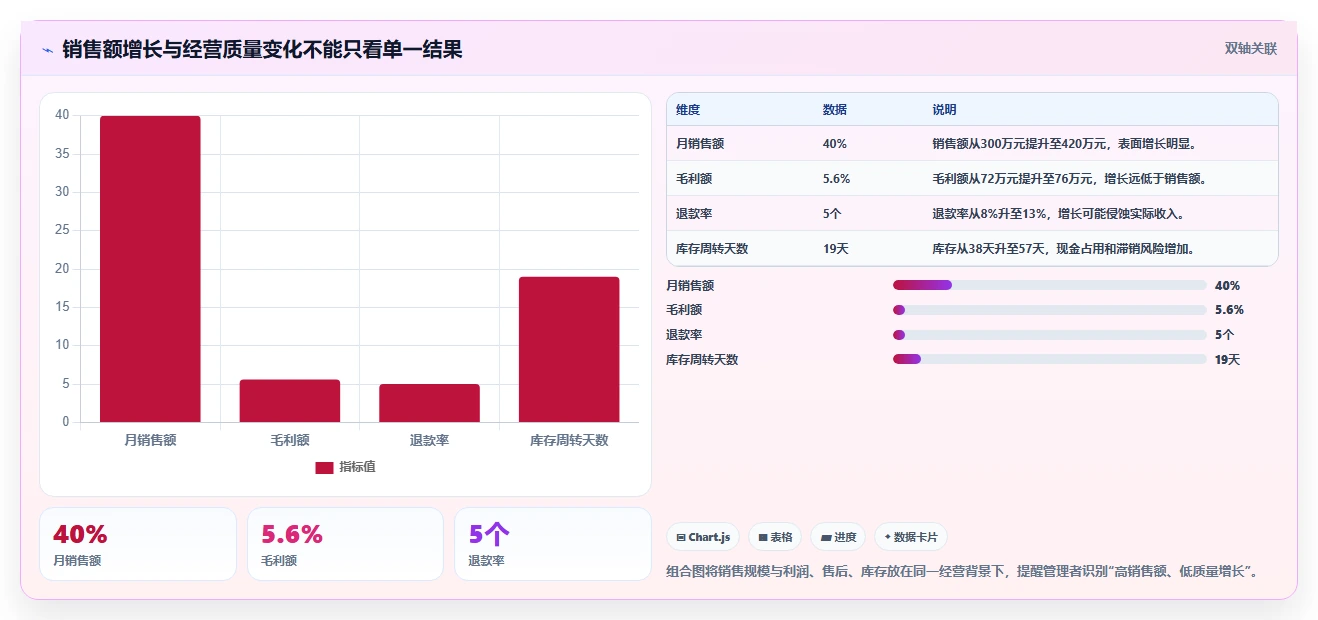1318x620 pixels.
Task: Click the 40% cell in the table
Action: pos(835,144)
